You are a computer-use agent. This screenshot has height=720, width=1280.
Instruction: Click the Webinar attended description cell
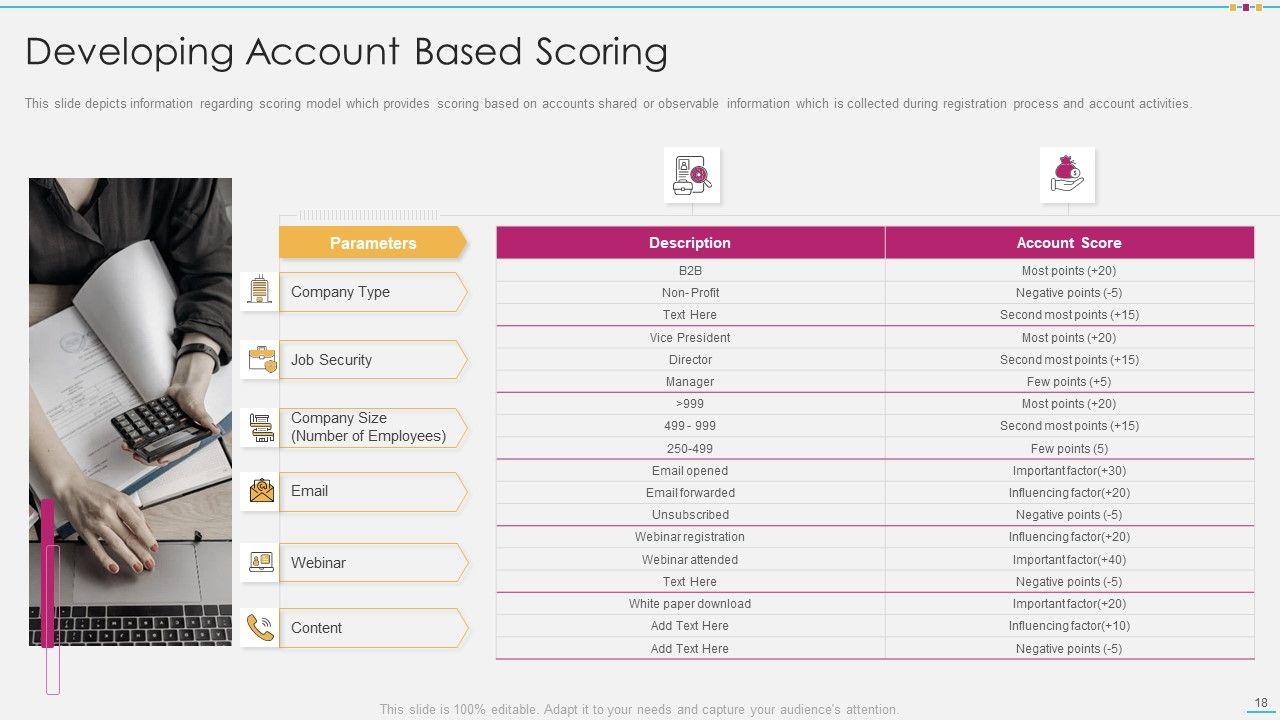pos(689,560)
